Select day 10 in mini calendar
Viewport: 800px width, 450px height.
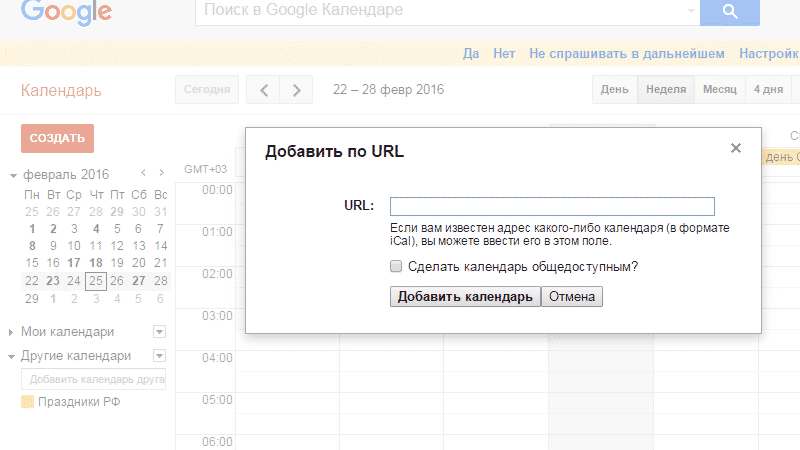point(74,246)
